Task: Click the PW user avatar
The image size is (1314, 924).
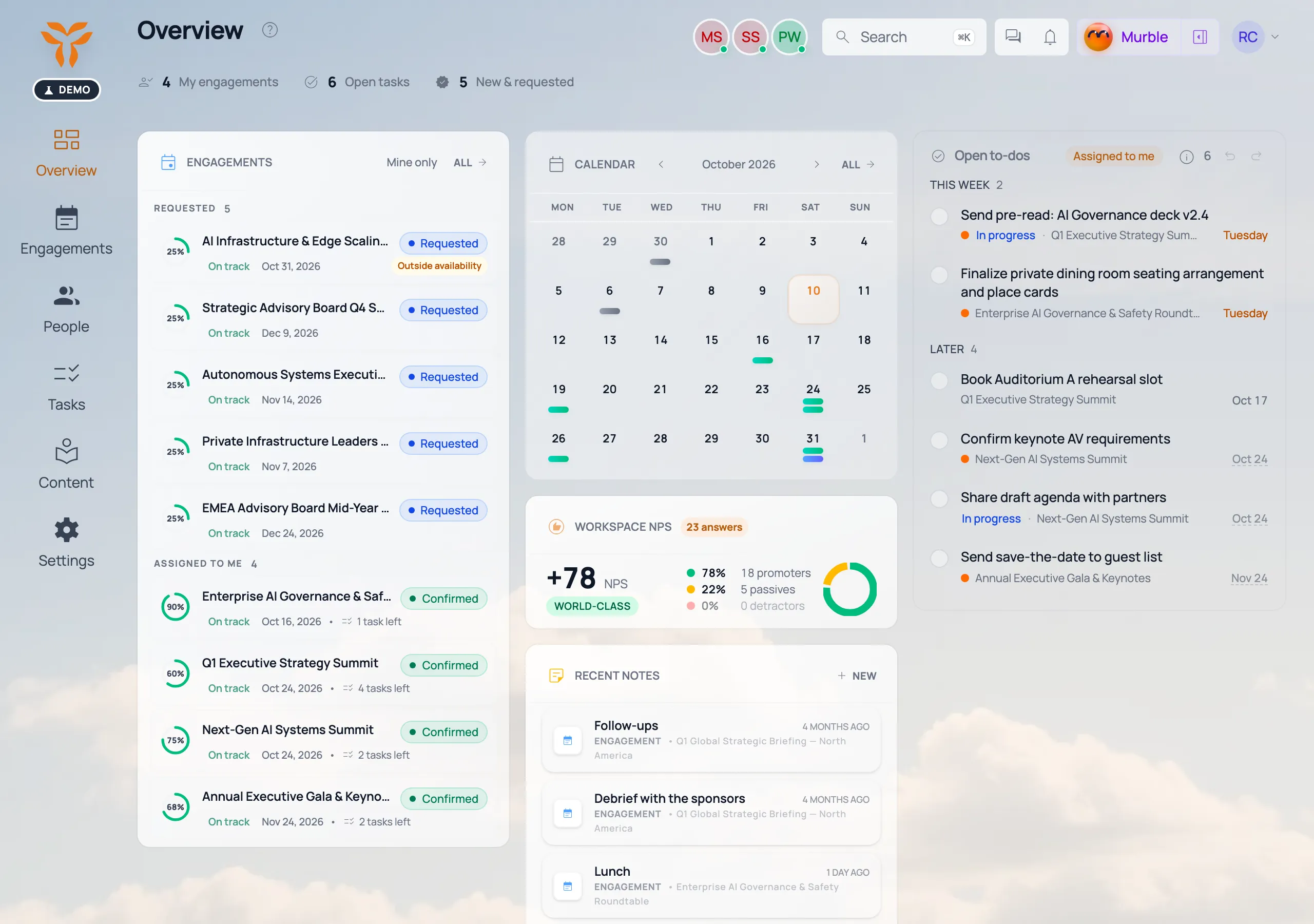Action: click(x=789, y=36)
